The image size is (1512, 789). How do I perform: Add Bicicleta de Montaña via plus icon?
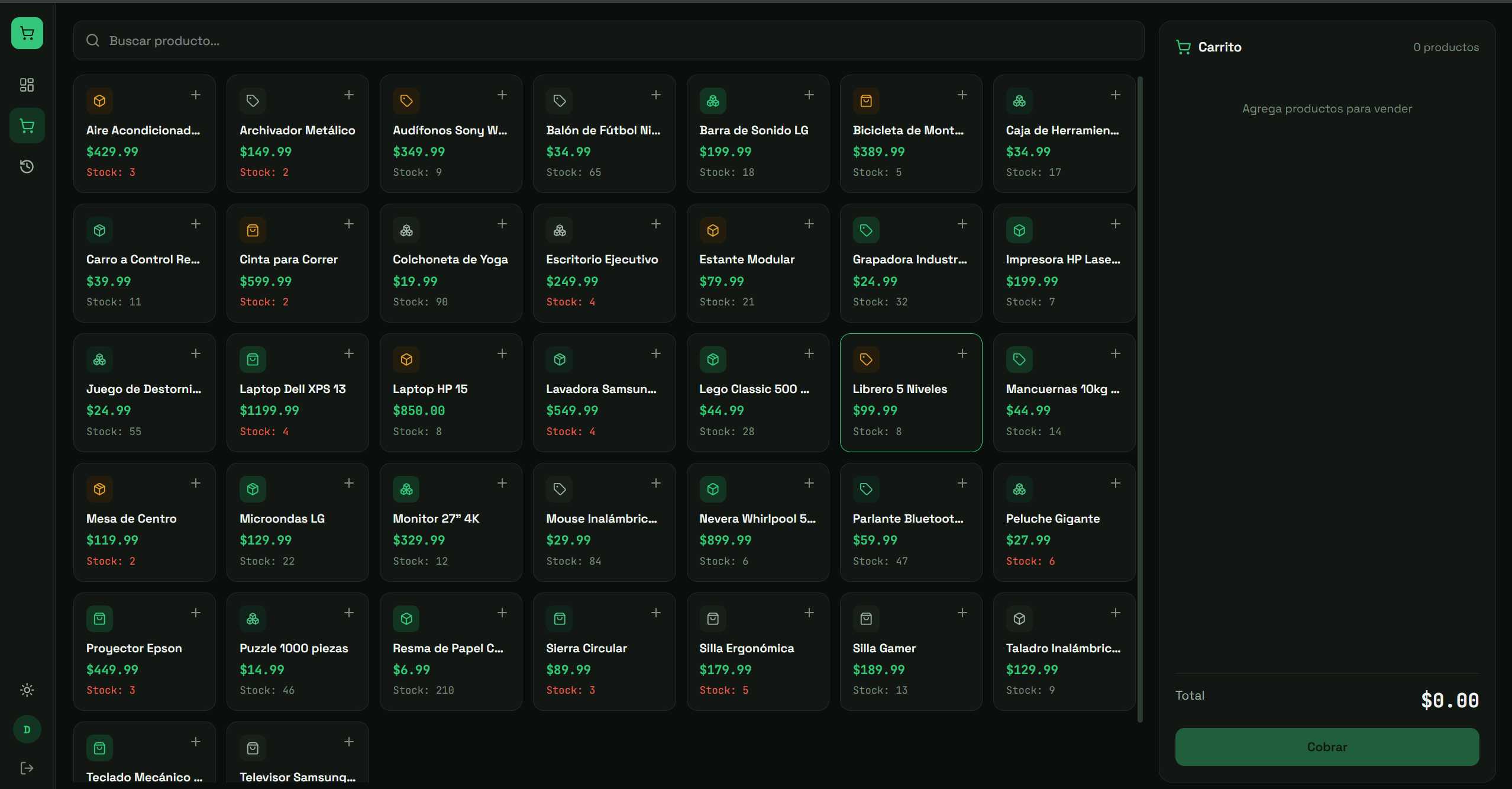click(x=962, y=95)
